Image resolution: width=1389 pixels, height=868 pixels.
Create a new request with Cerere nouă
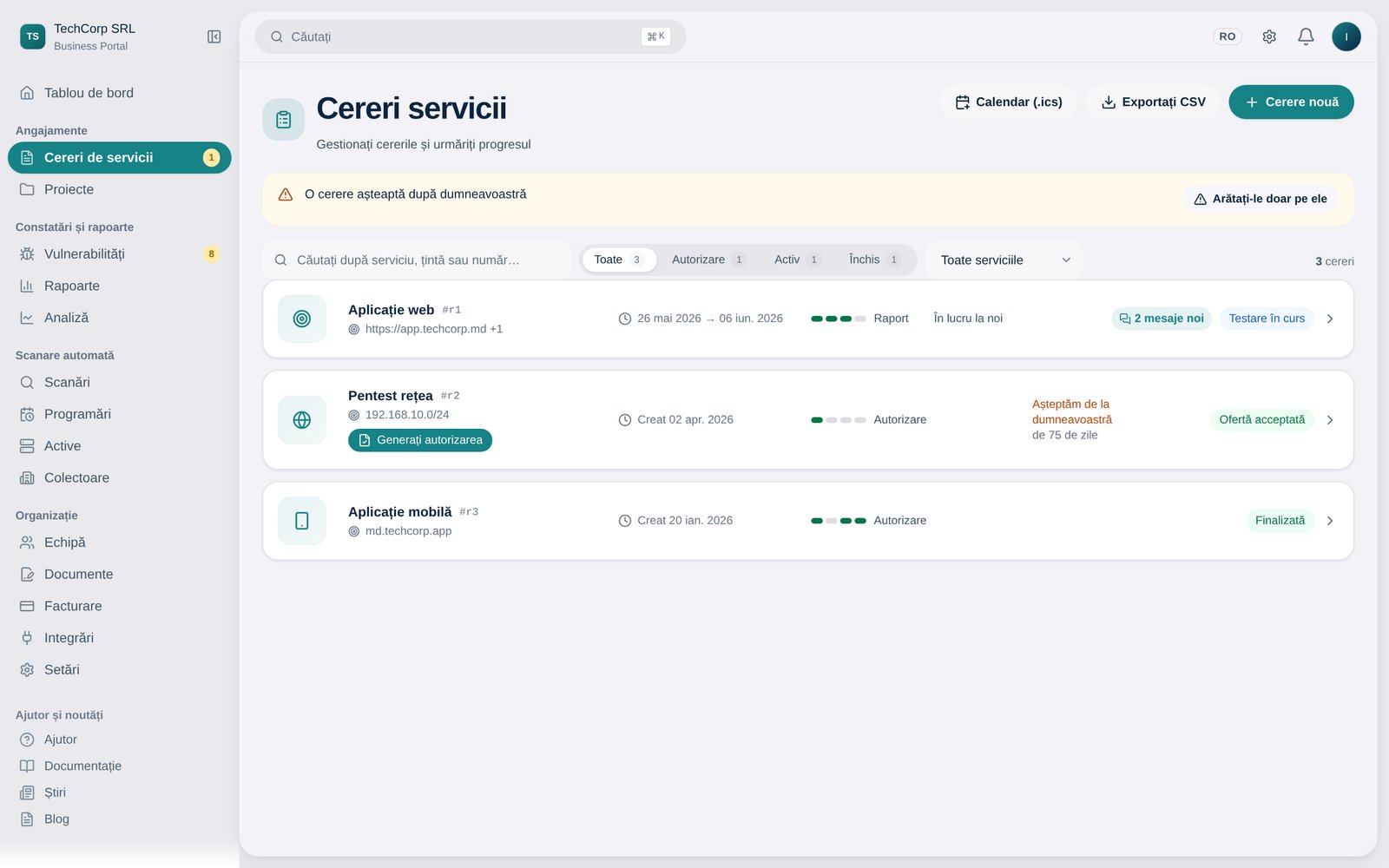point(1292,102)
